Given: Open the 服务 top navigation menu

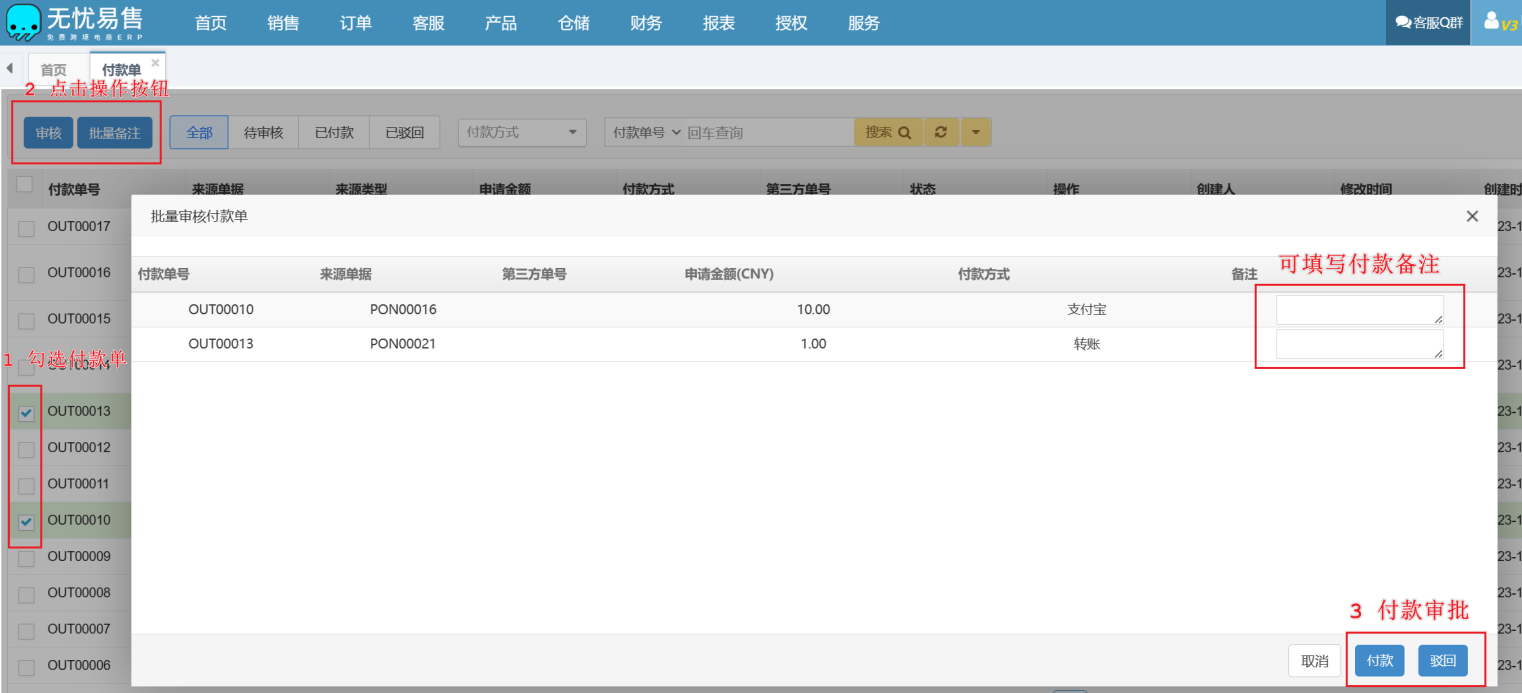Looking at the screenshot, I should pyautogui.click(x=864, y=23).
